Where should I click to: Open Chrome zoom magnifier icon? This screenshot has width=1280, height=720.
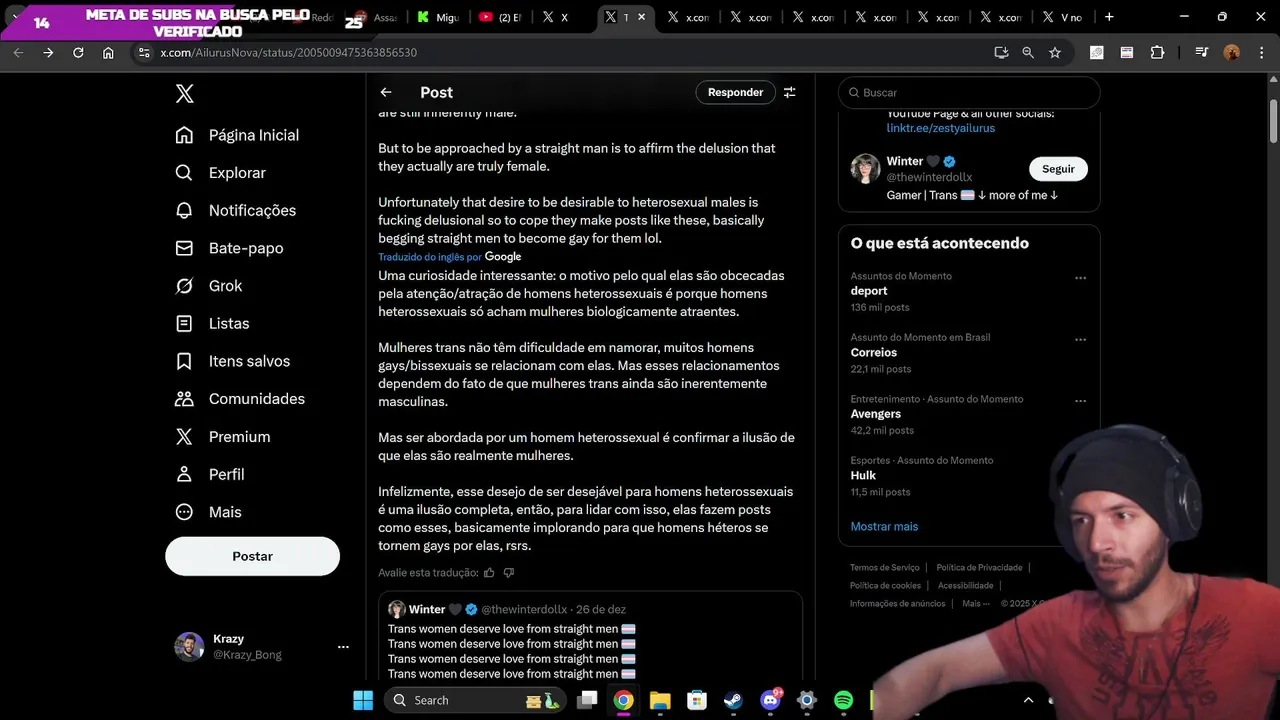1028,52
